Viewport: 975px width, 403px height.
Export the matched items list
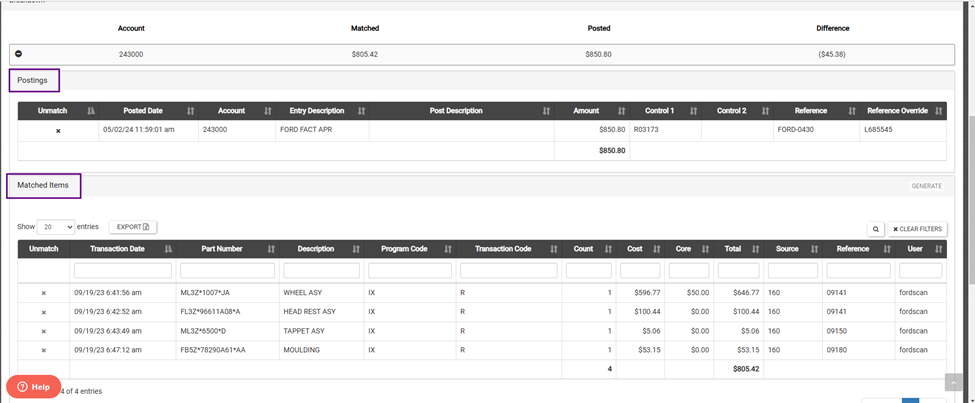(x=133, y=227)
